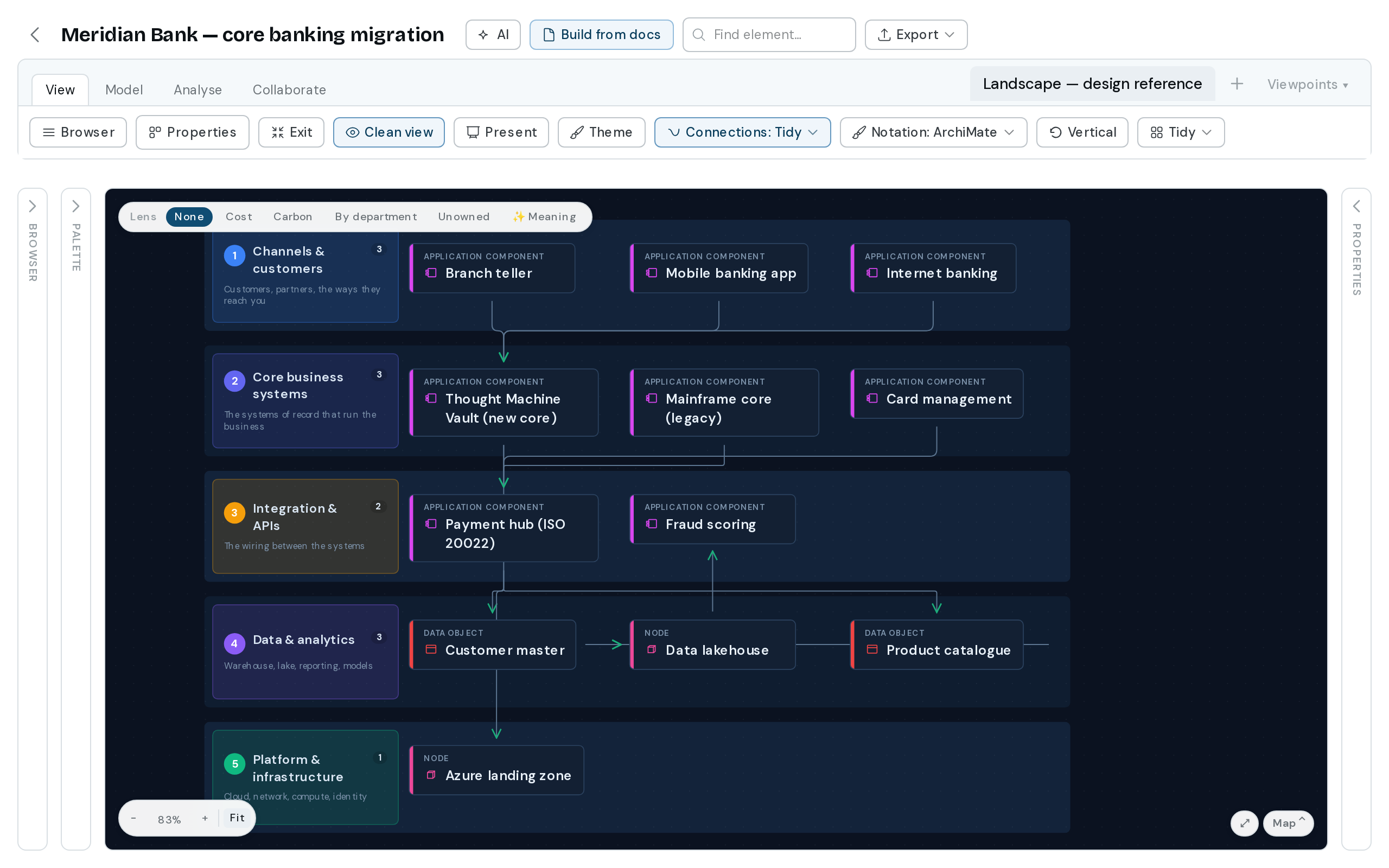Add a new view with the plus icon

point(1237,84)
